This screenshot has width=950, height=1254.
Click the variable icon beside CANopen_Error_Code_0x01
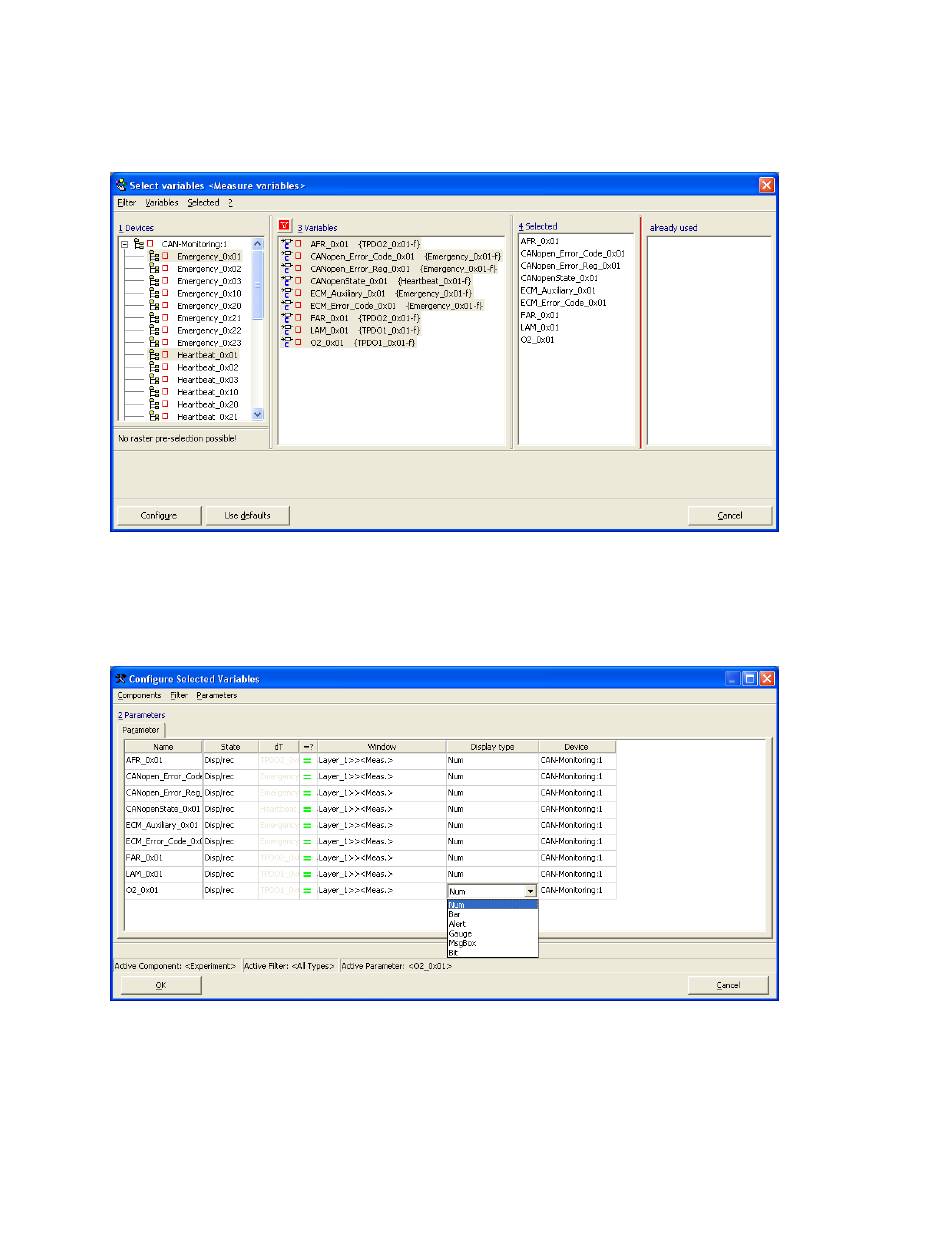(x=287, y=256)
